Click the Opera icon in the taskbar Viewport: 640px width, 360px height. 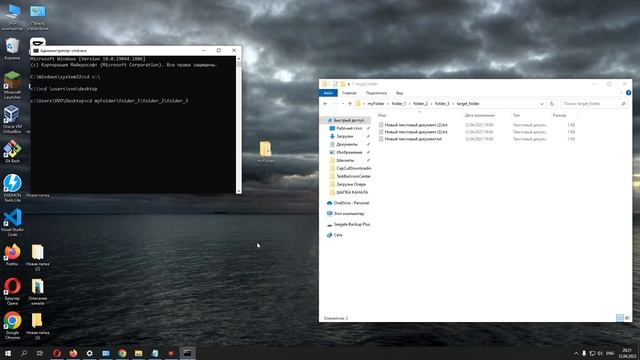pos(57,353)
